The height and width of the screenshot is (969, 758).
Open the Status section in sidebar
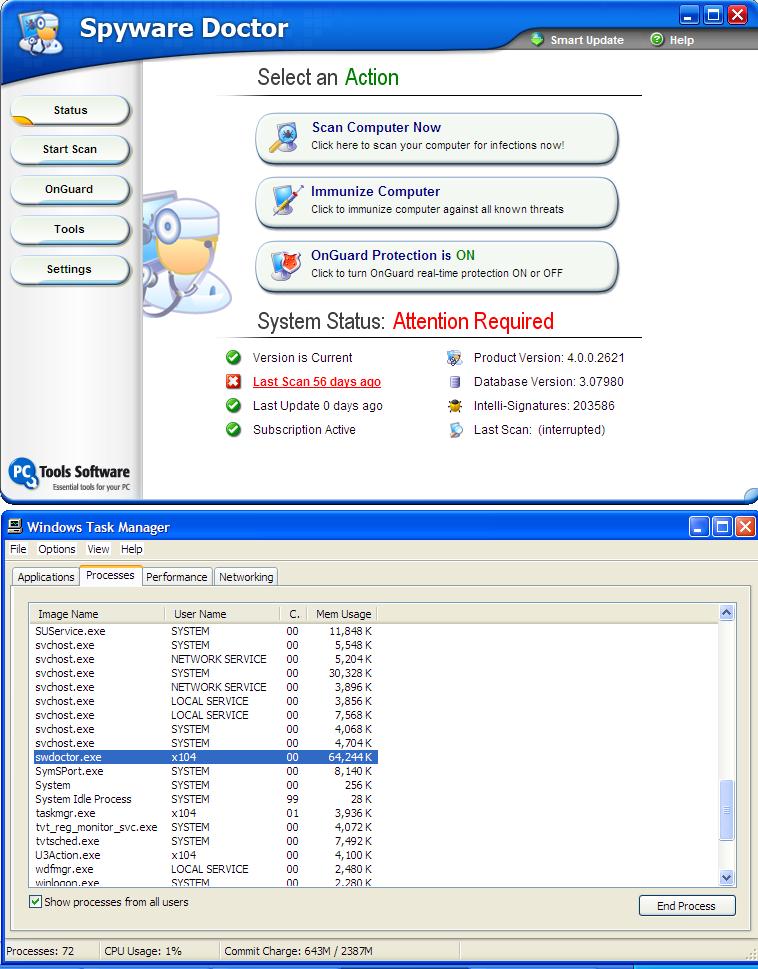coord(70,111)
